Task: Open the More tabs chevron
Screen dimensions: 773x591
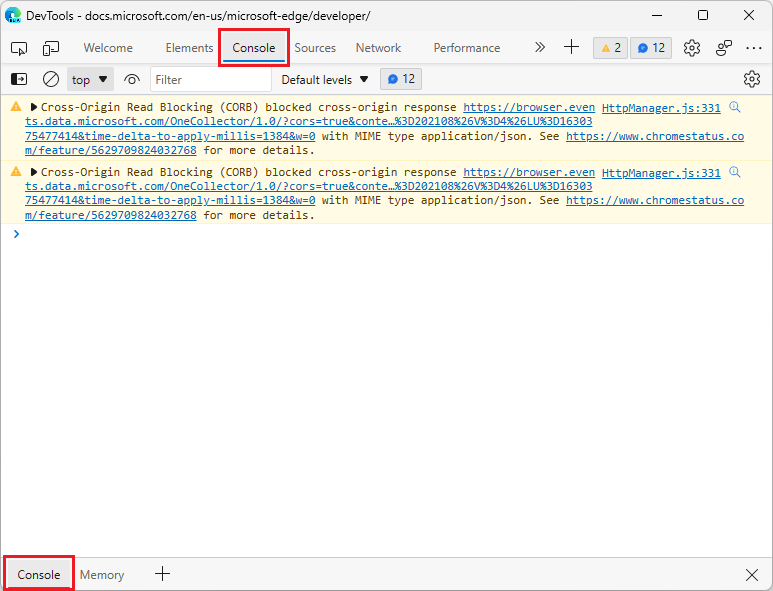Action: [x=540, y=47]
